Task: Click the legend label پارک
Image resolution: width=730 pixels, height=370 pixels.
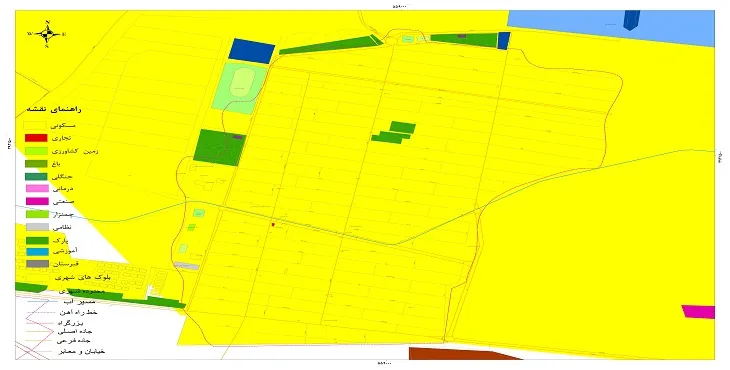Action: (61, 240)
